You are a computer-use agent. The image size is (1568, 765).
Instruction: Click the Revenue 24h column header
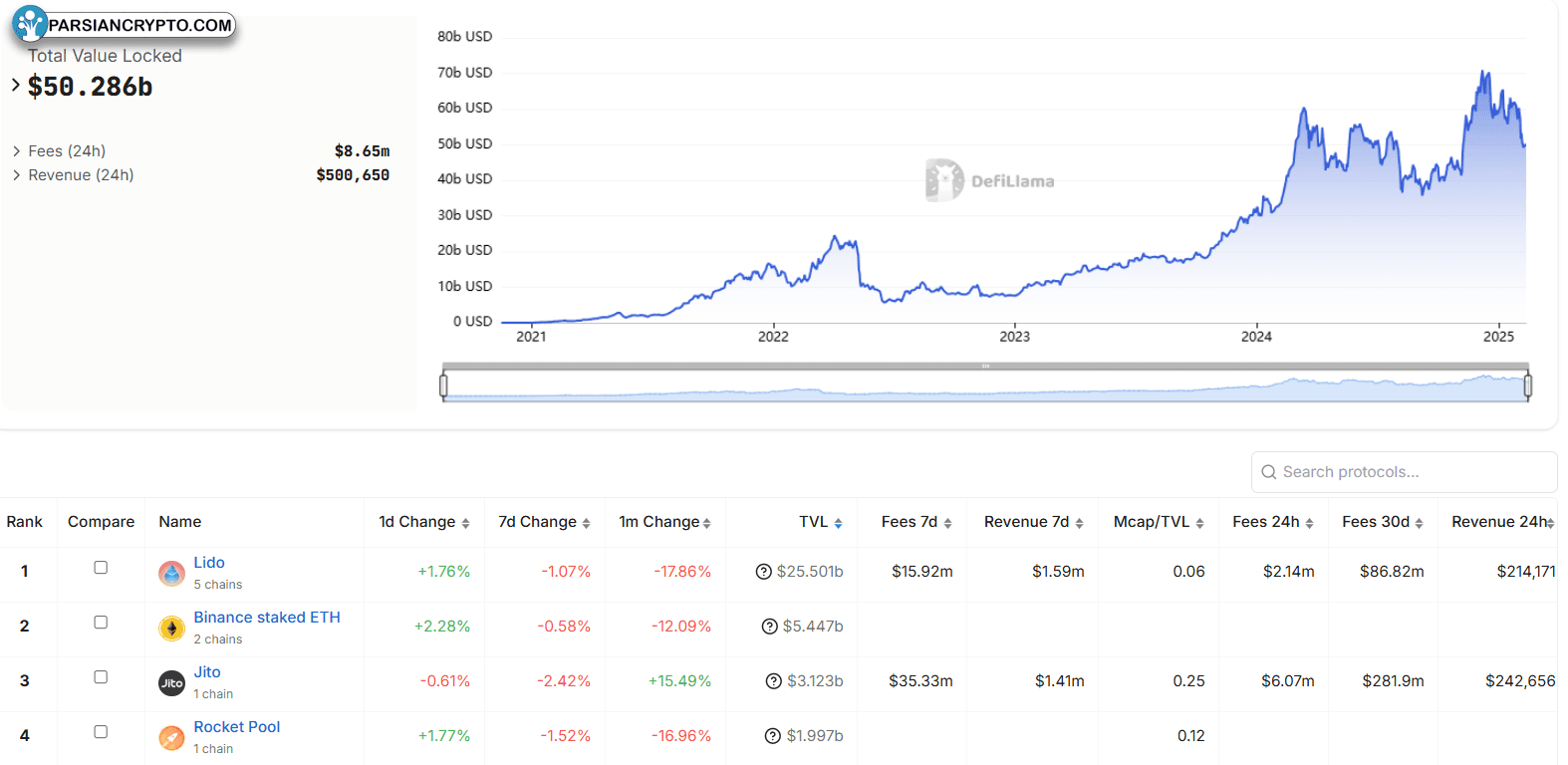(1501, 522)
